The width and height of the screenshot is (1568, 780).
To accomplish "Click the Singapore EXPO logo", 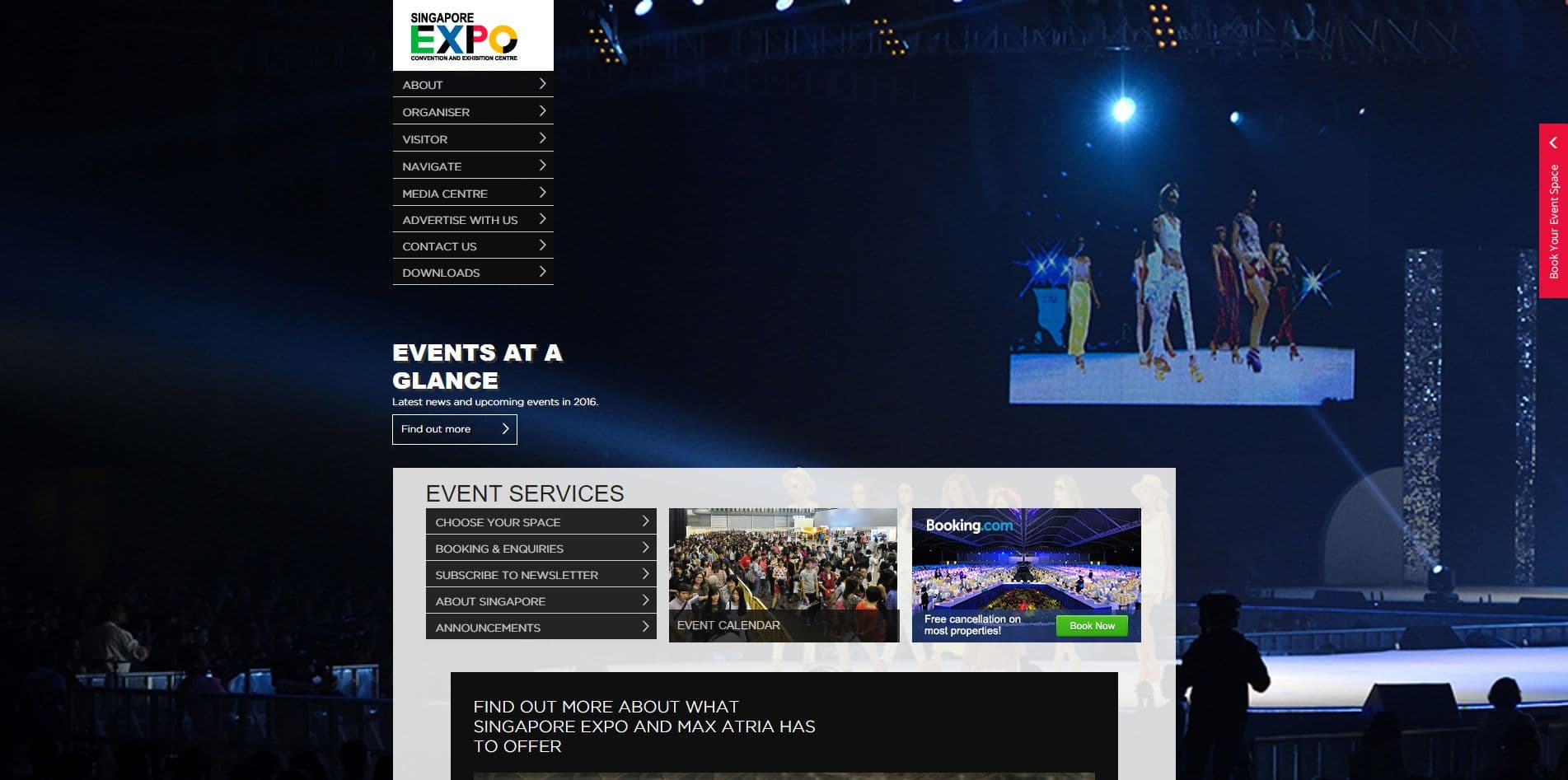I will [473, 35].
